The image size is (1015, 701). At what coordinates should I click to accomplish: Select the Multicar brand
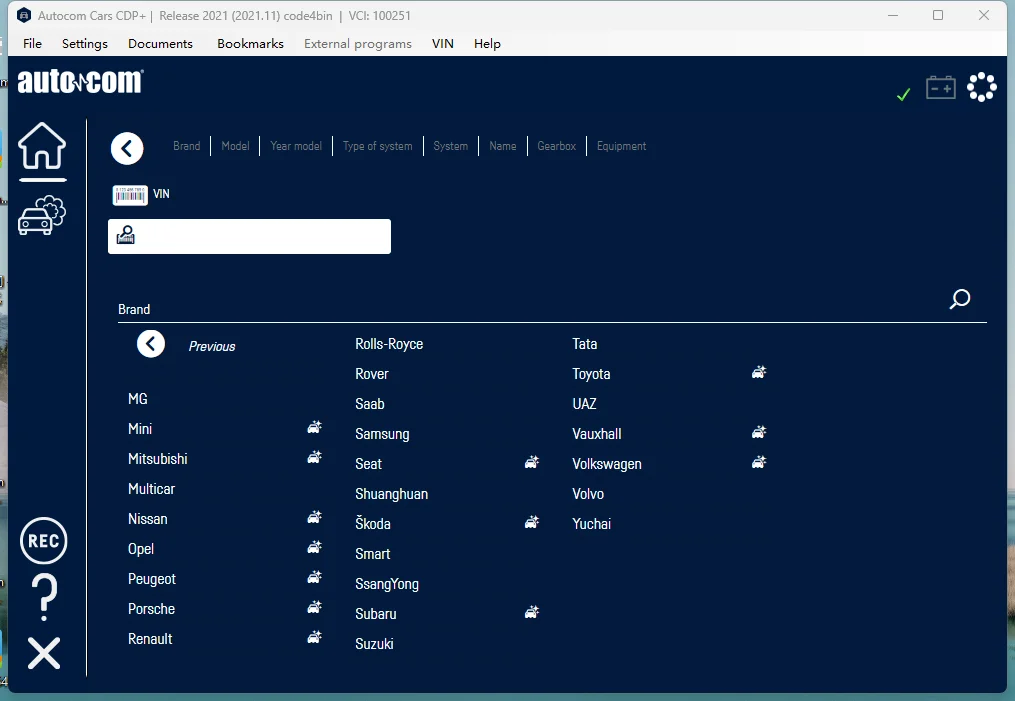(x=151, y=489)
